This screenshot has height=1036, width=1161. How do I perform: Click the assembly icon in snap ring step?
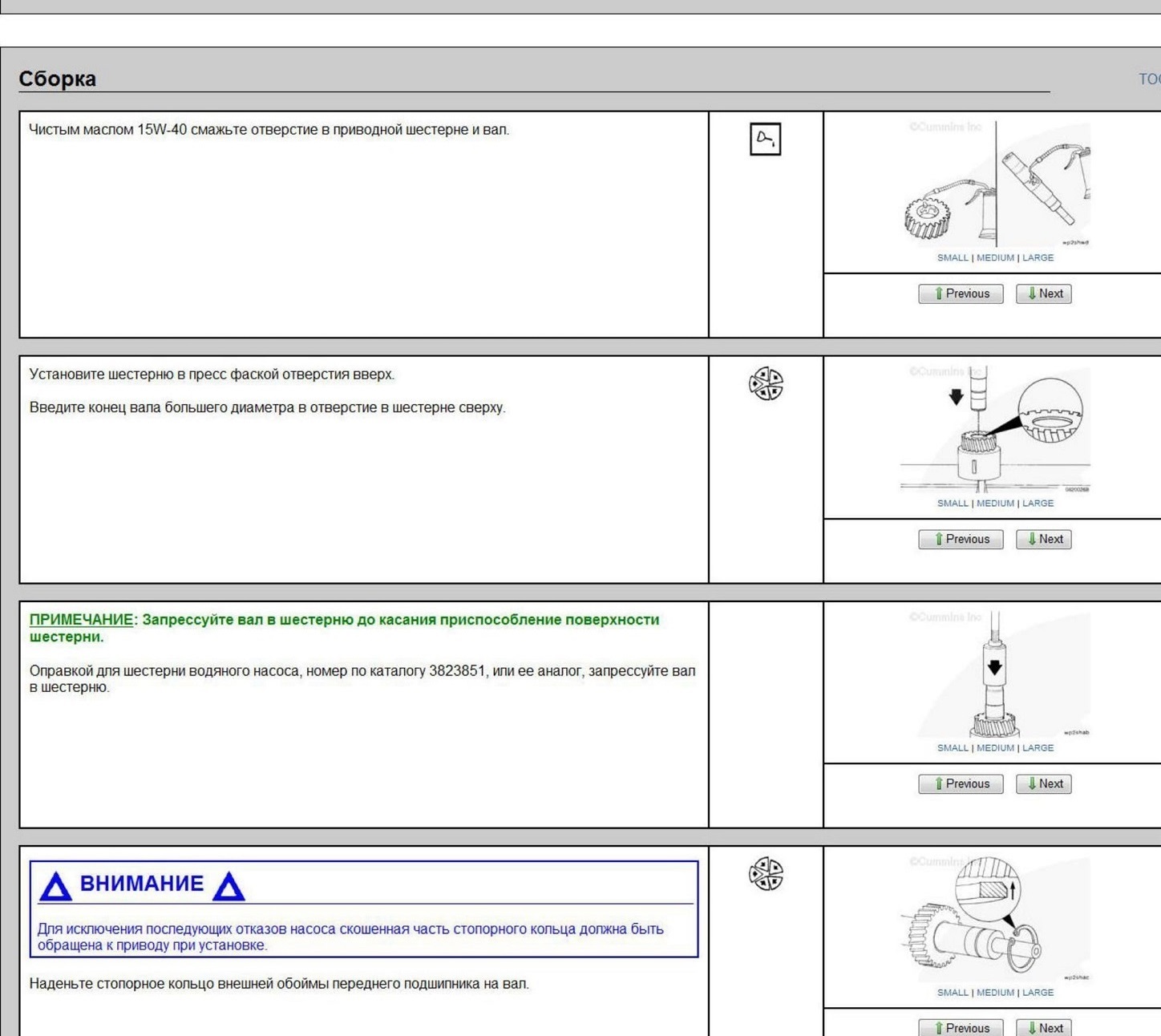[x=766, y=874]
